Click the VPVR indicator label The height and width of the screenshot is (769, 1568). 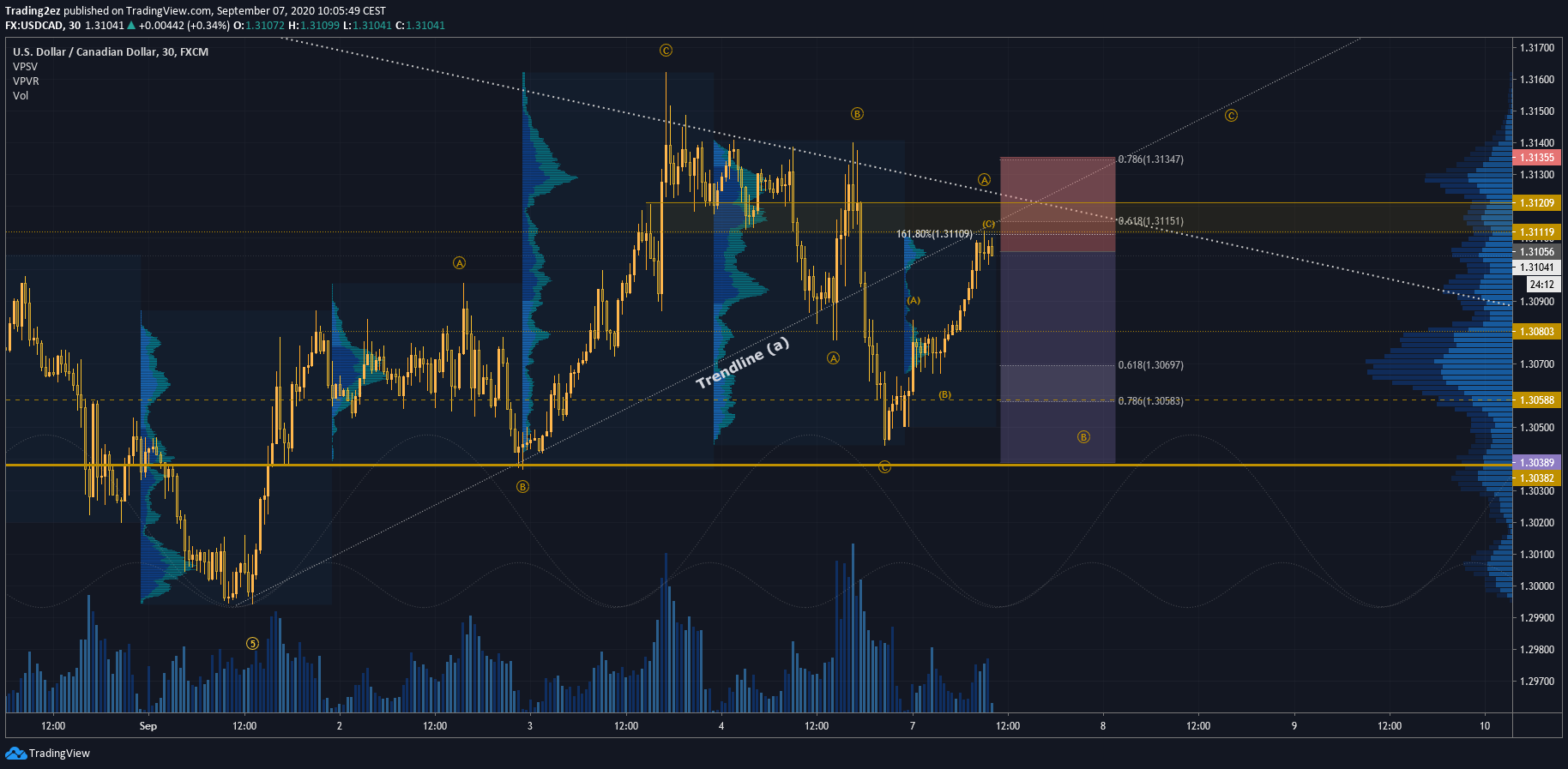[x=26, y=81]
